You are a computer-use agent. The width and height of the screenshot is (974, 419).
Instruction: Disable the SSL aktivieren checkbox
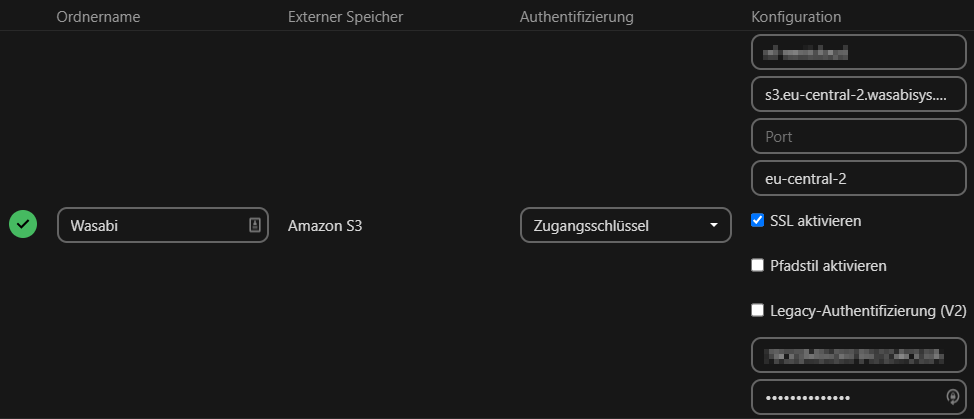758,220
